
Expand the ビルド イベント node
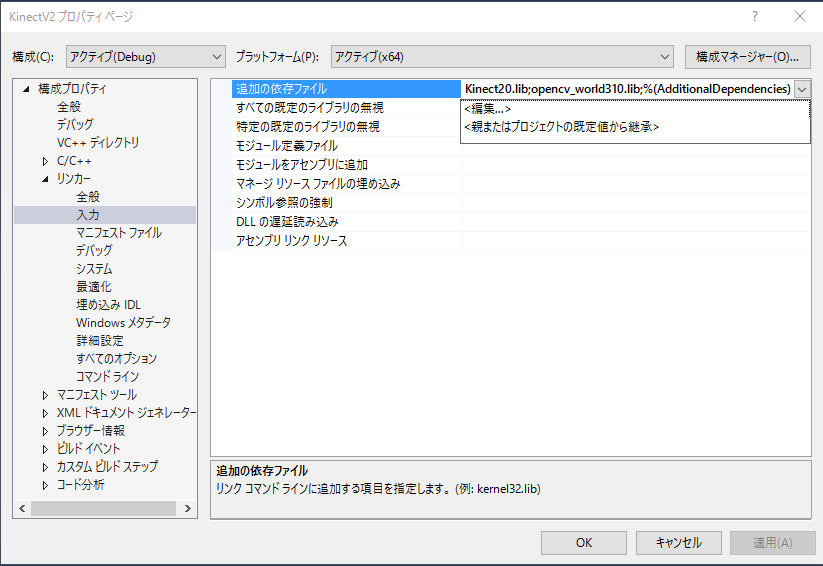45,449
